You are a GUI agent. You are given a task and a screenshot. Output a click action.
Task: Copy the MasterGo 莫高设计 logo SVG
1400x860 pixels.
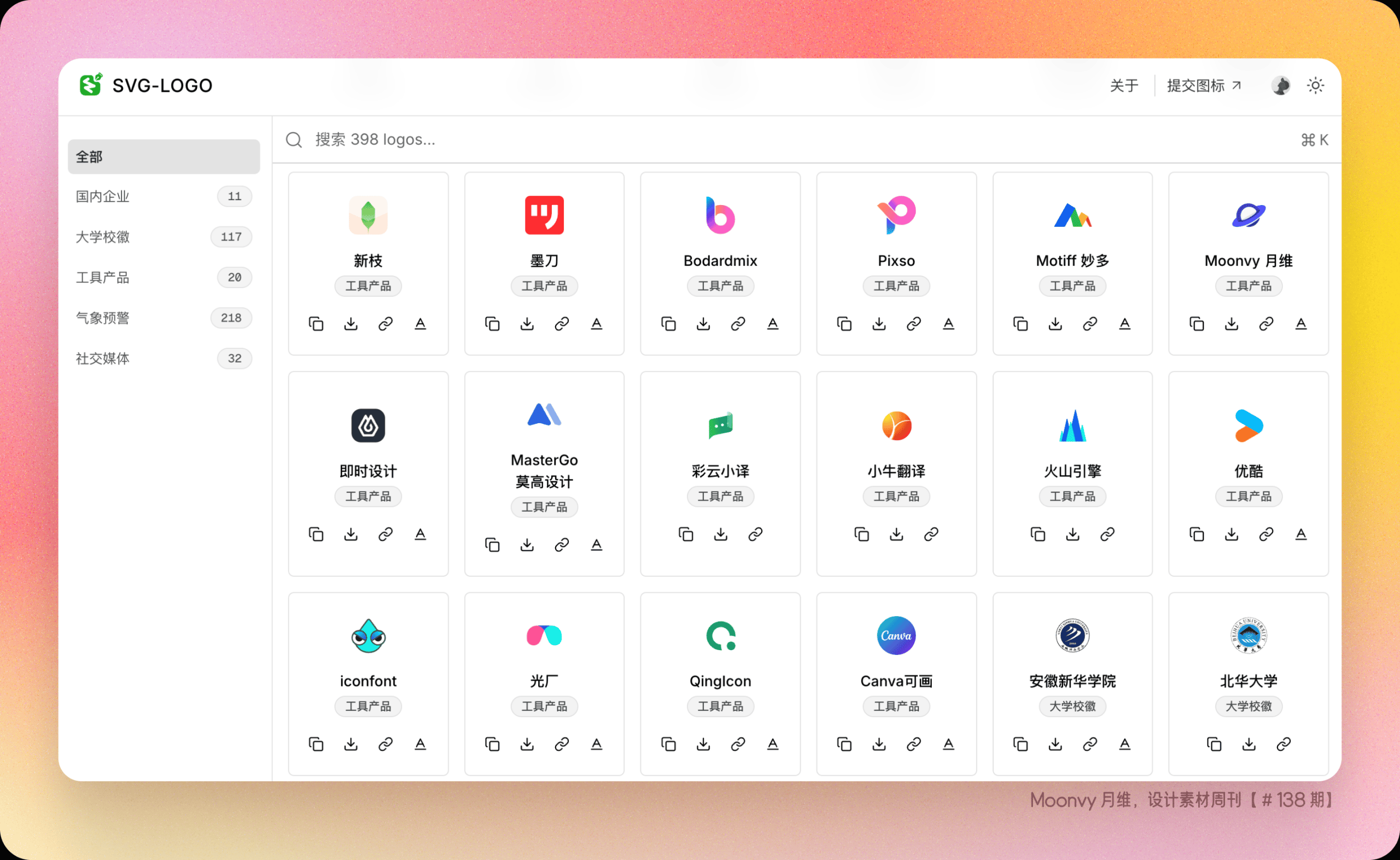493,545
